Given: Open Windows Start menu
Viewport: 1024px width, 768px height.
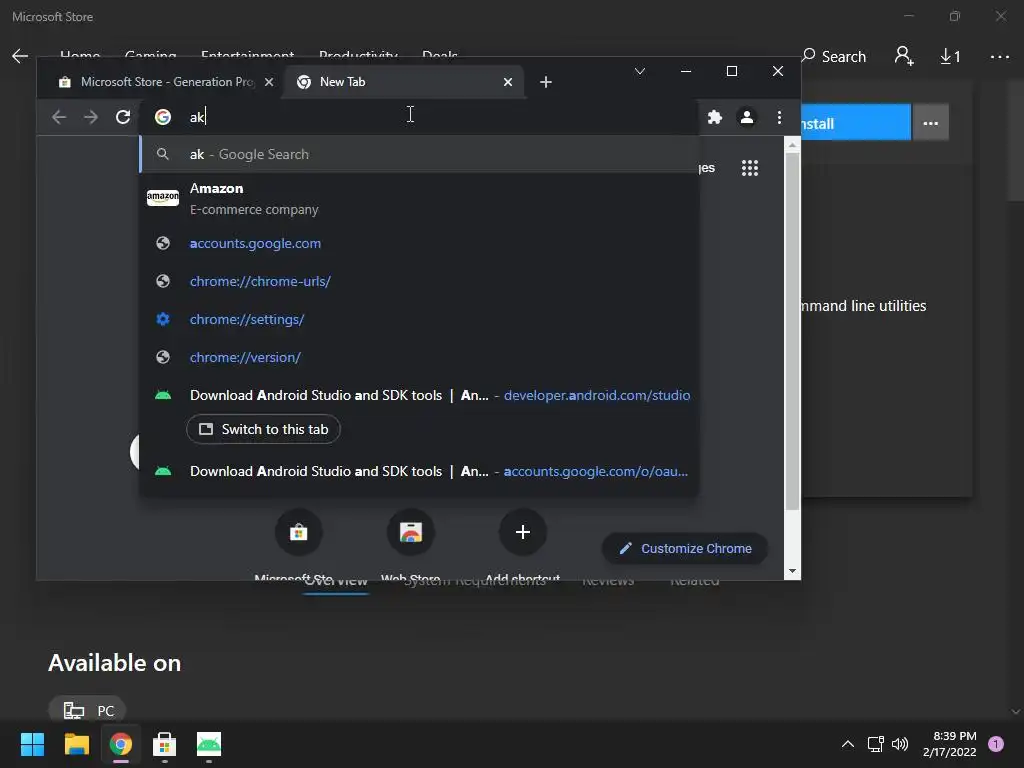Looking at the screenshot, I should coord(32,744).
